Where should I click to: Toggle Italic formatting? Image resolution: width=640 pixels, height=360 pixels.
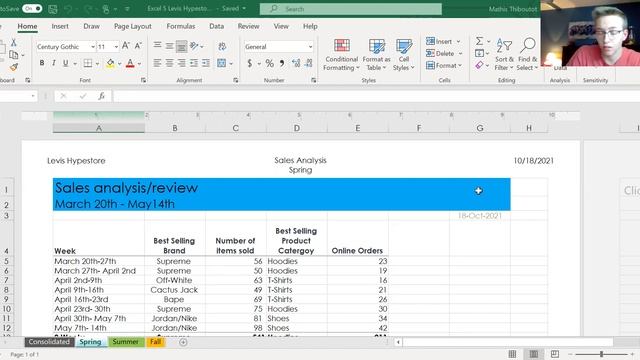click(x=53, y=63)
